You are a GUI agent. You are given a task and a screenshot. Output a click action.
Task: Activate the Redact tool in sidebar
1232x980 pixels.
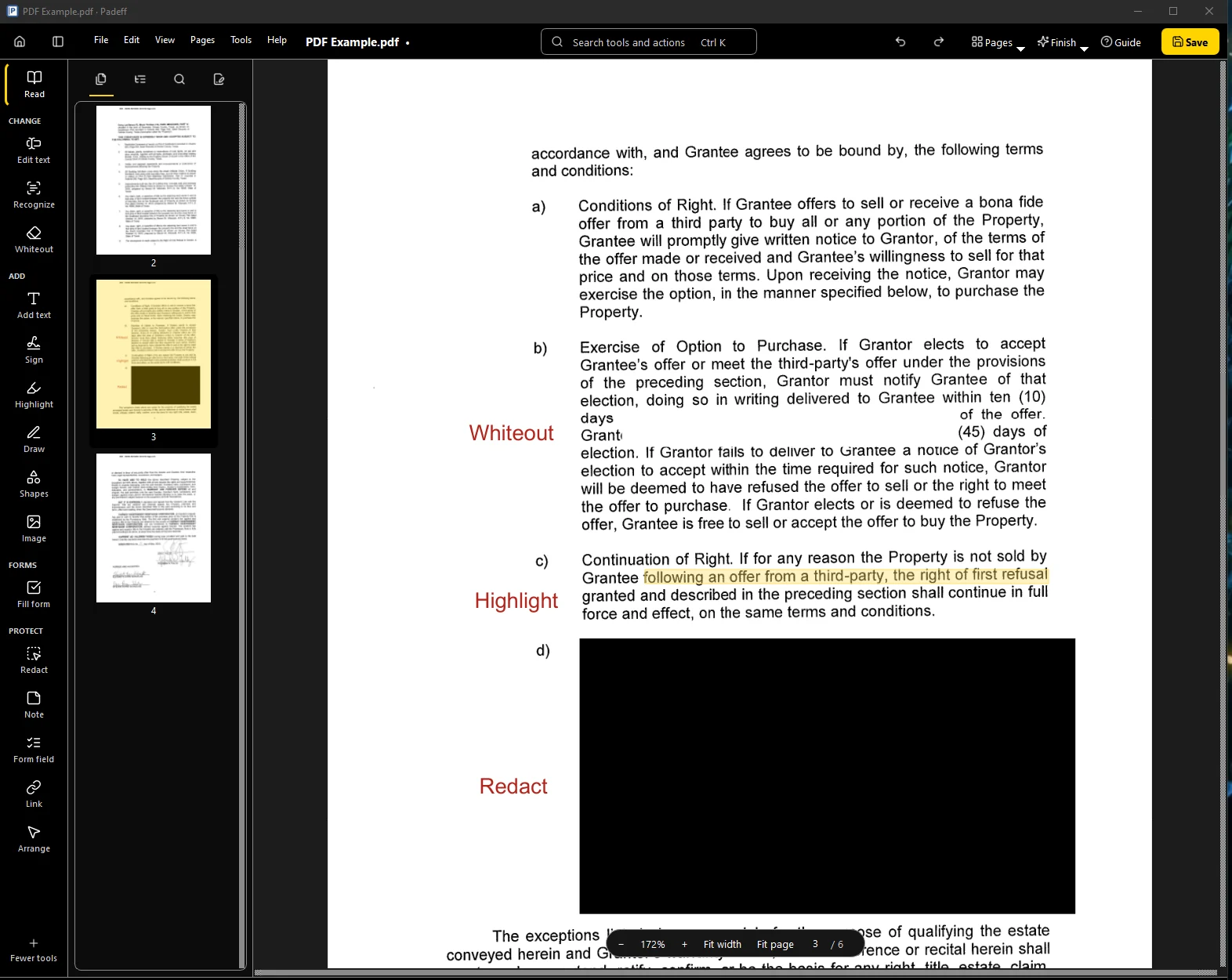(x=34, y=660)
